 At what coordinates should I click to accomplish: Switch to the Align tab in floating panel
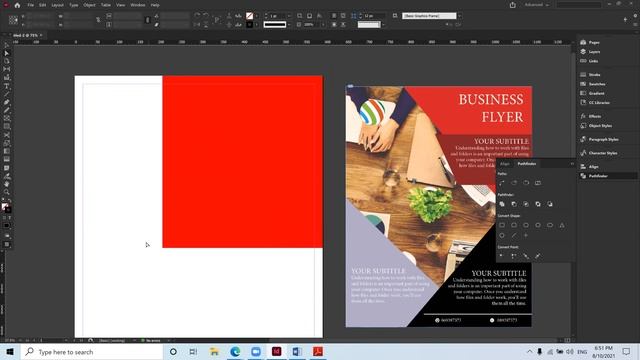[x=505, y=164]
